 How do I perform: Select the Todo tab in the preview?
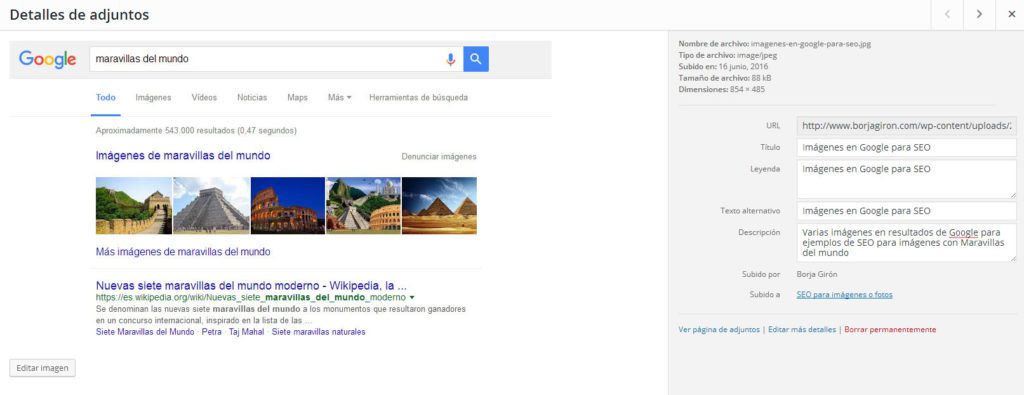pyautogui.click(x=106, y=98)
